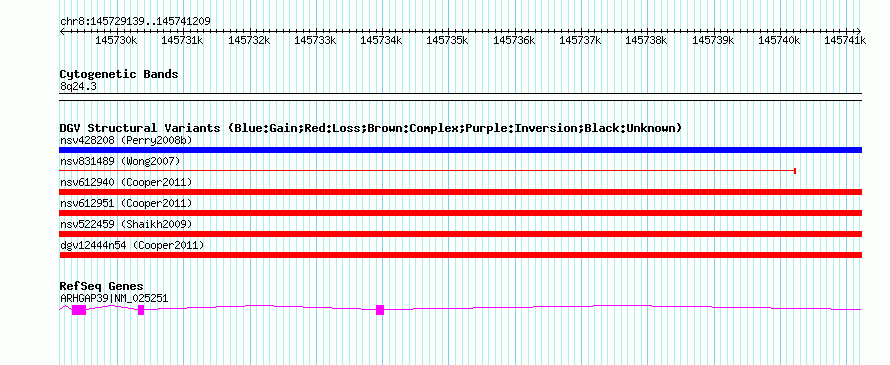The width and height of the screenshot is (890, 365).
Task: Open variant nsv612940 (Cooper2011) label
Action: tap(126, 182)
